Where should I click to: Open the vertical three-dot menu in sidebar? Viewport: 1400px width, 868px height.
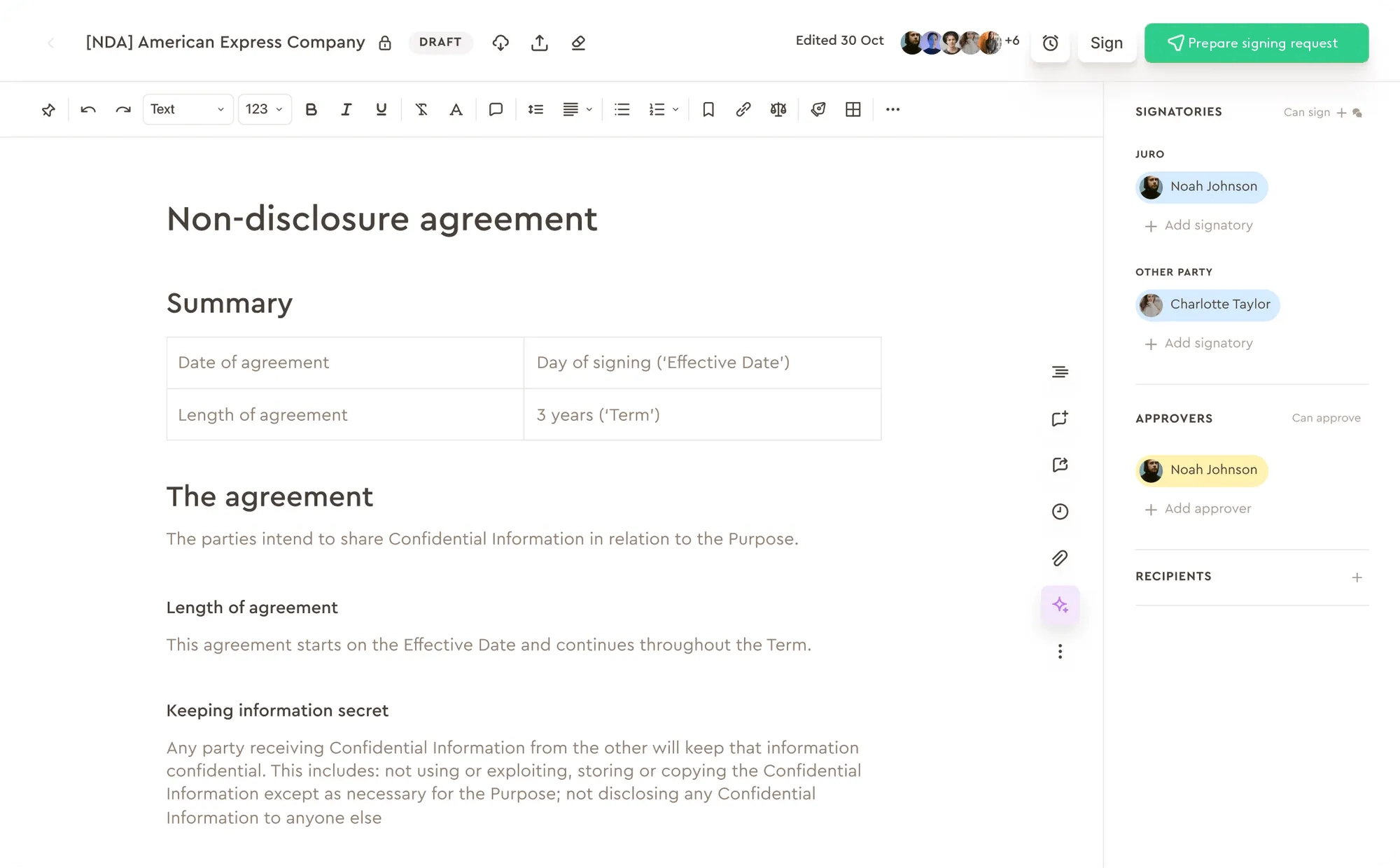1060,652
